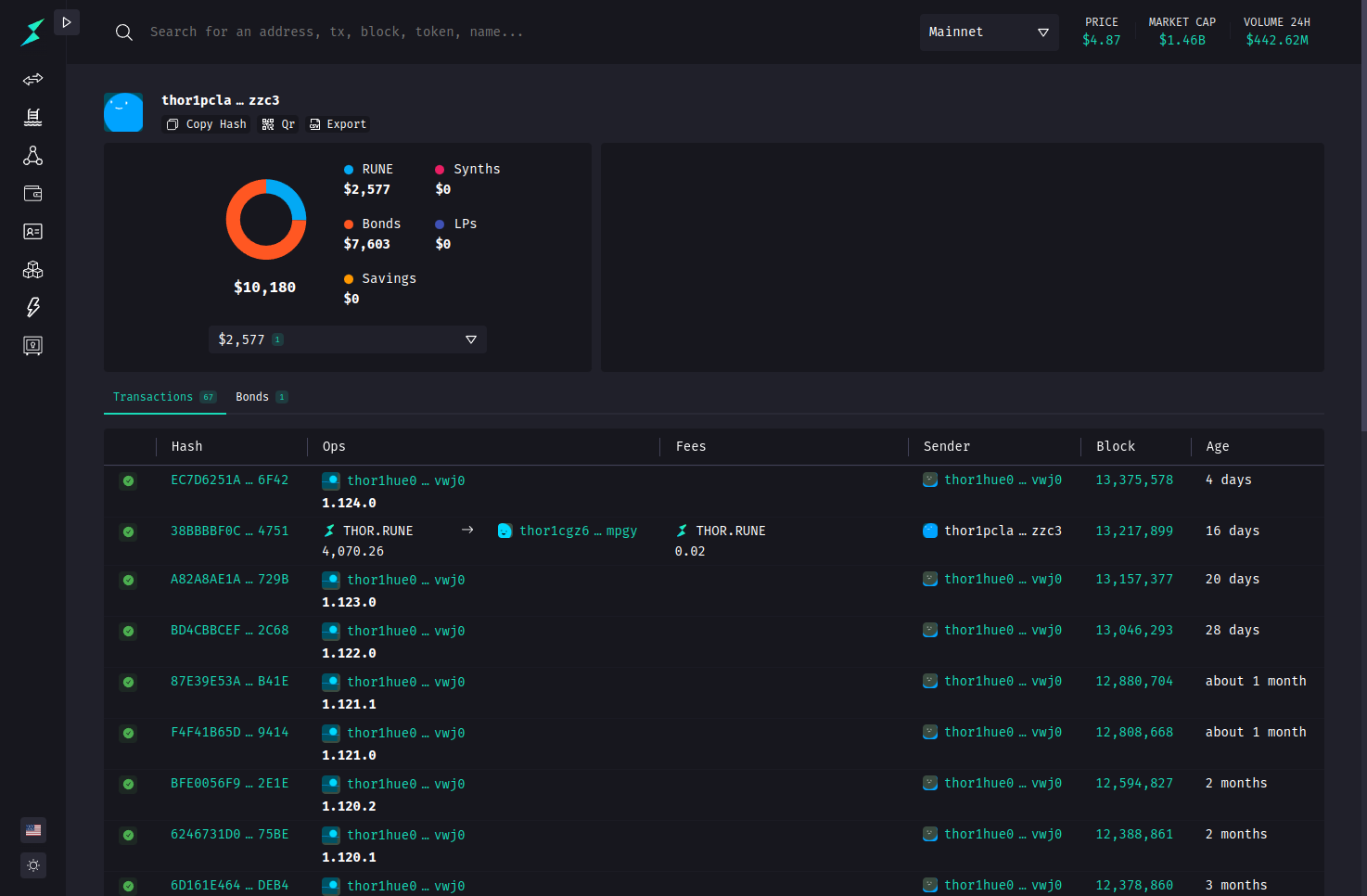
Task: Open the ID card icon in sidebar
Action: click(x=33, y=232)
